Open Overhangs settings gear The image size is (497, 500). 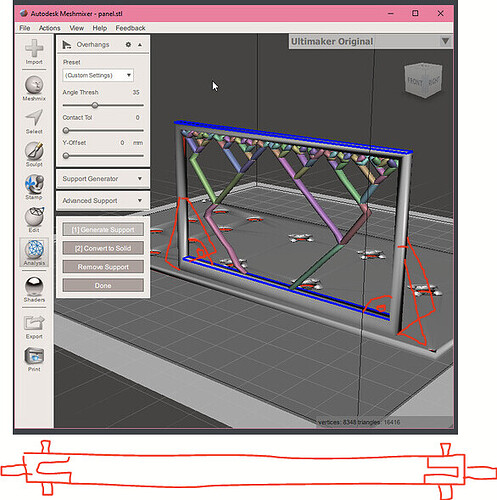point(128,44)
